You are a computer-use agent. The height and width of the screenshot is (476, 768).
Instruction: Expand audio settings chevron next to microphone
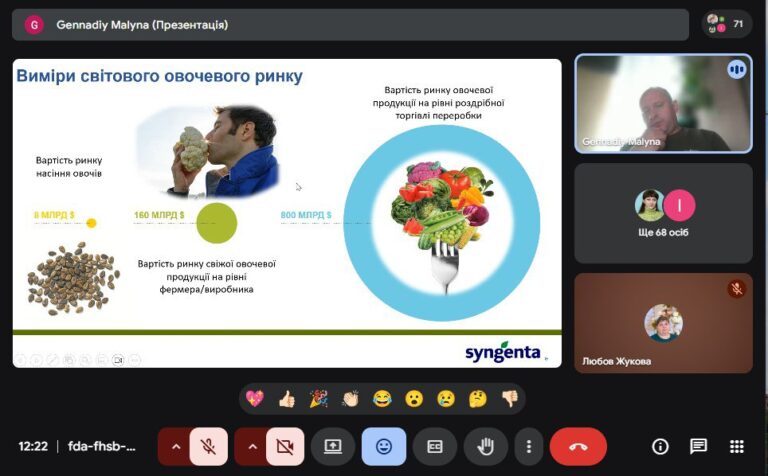click(x=175, y=447)
